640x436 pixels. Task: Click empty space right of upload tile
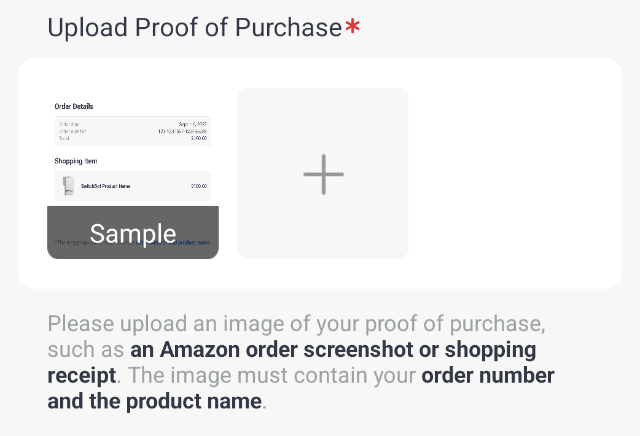click(x=510, y=174)
